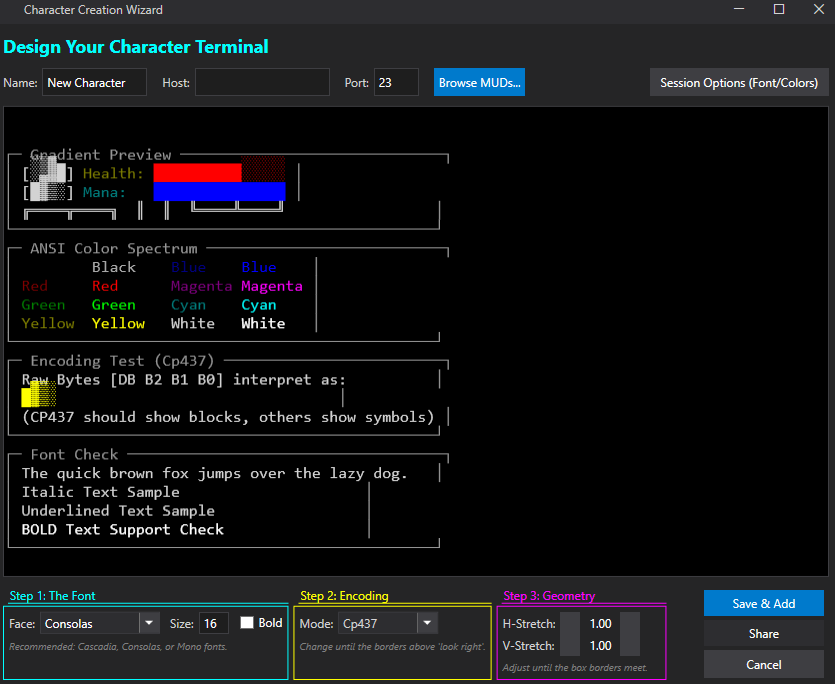835x684 pixels.
Task: Click 'Underlined Text Sample' line
Action: pos(118,510)
